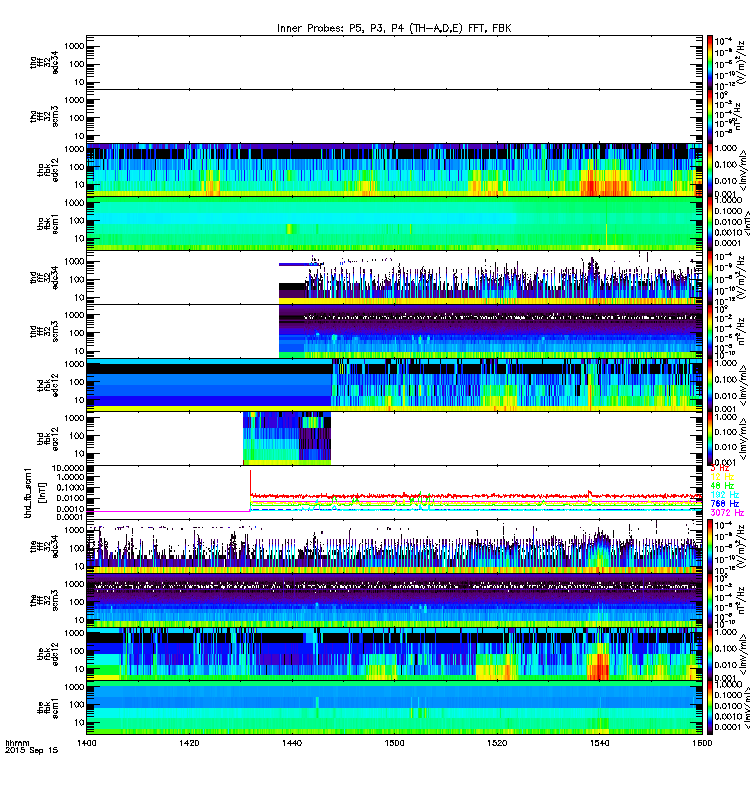The height and width of the screenshot is (800, 750).
Task: Click the red spike in thd_fb_scm1 line plot
Action: (x=250, y=482)
